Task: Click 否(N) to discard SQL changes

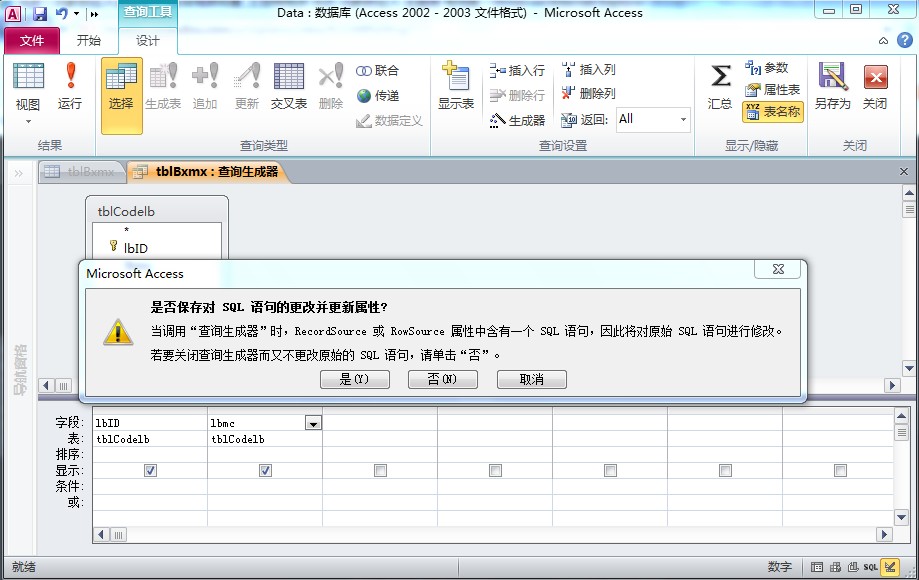Action: pos(443,380)
